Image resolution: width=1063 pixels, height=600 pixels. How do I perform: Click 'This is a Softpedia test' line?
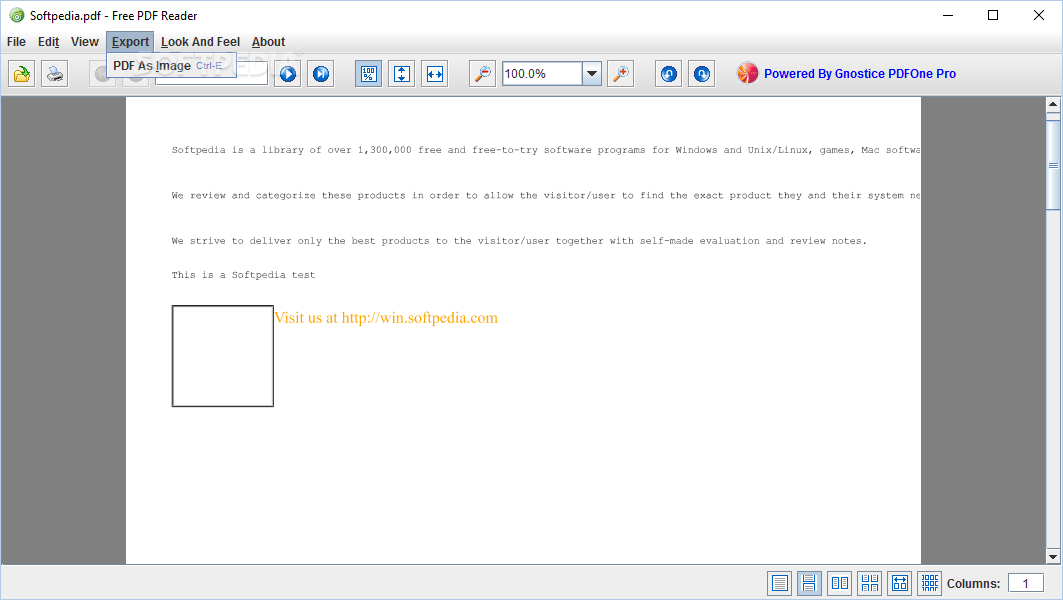(x=243, y=275)
